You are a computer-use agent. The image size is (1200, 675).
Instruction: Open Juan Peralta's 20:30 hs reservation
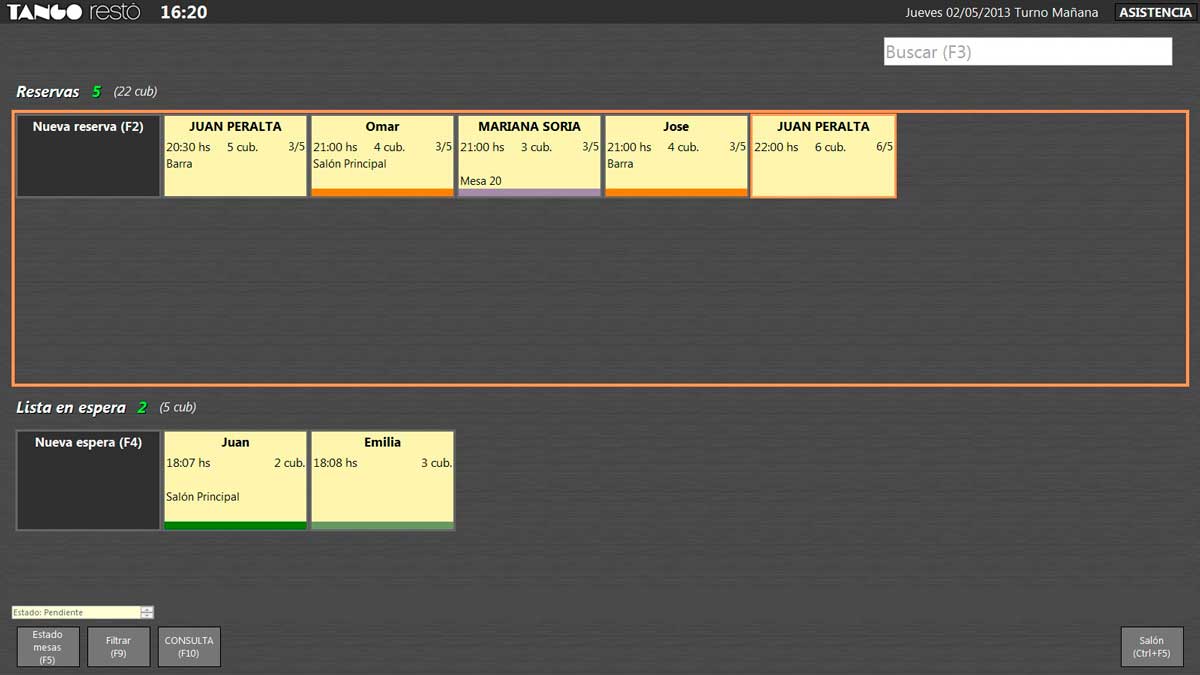[x=235, y=156]
